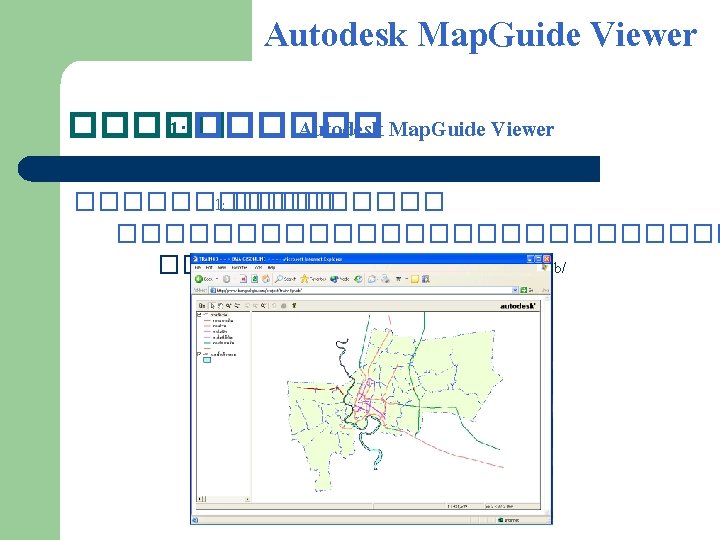This screenshot has width=720, height=540.
Task: Click the Mail icon in IE toolbar
Action: point(372,279)
